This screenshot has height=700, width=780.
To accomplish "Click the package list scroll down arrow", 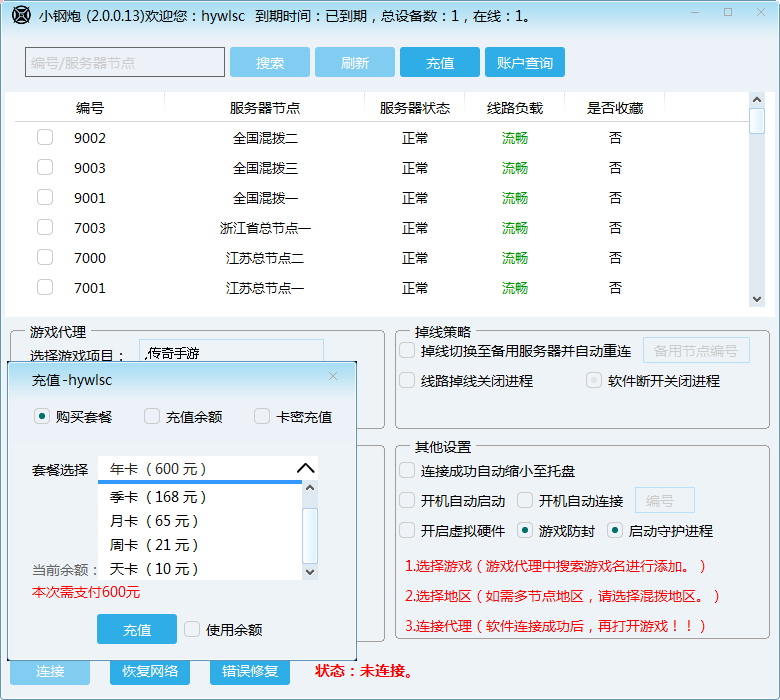I will 310,572.
